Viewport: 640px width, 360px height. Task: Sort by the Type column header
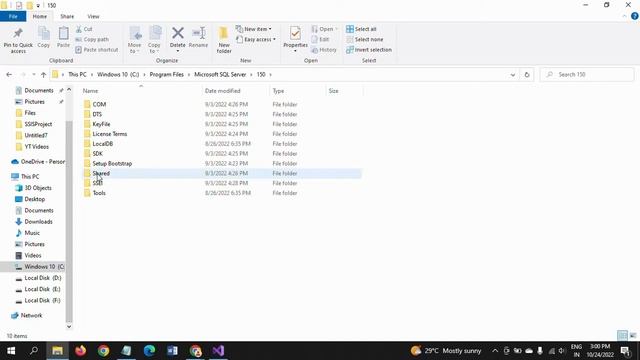tap(298, 91)
